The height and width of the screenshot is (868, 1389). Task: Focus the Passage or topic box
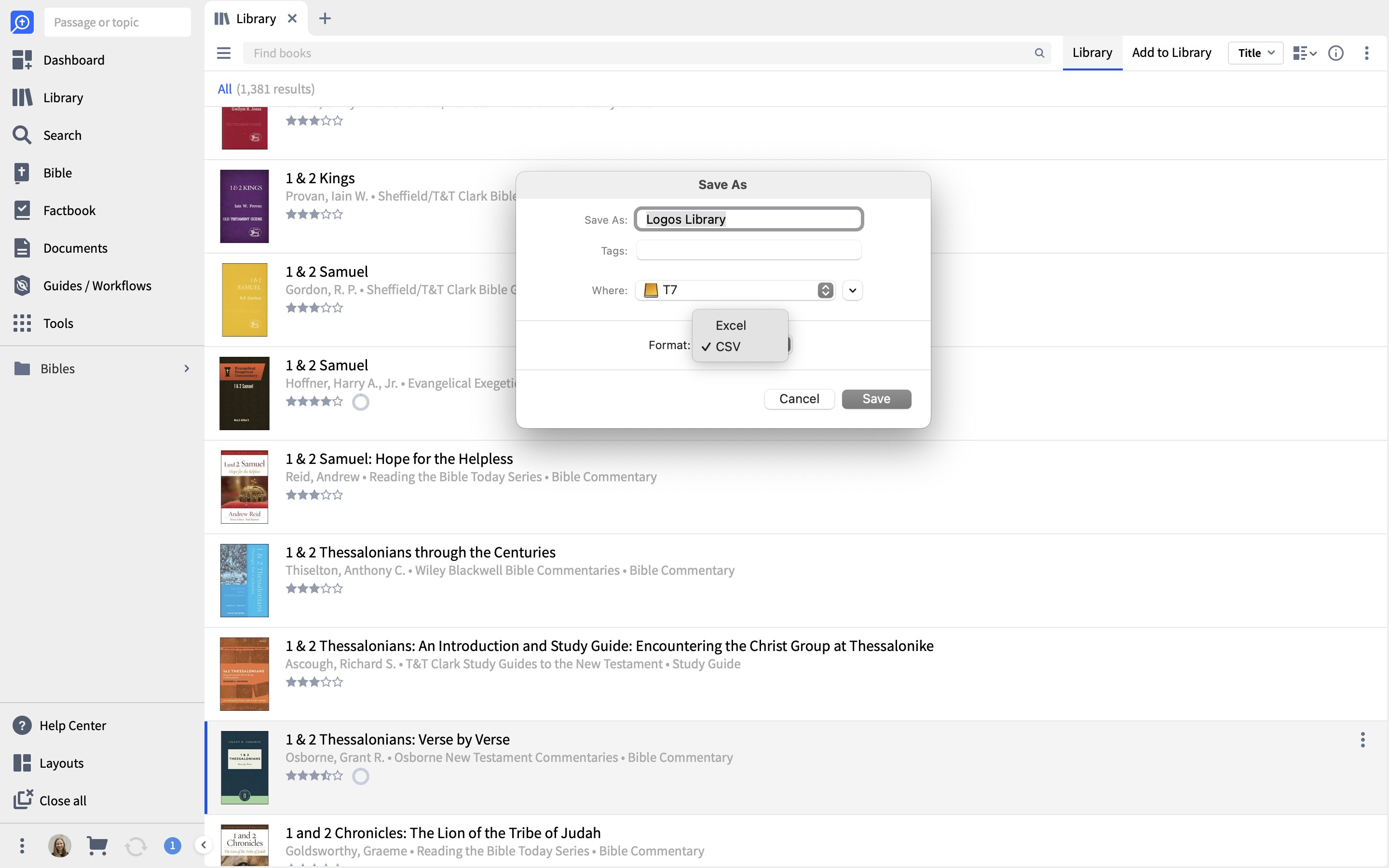pyautogui.click(x=117, y=22)
